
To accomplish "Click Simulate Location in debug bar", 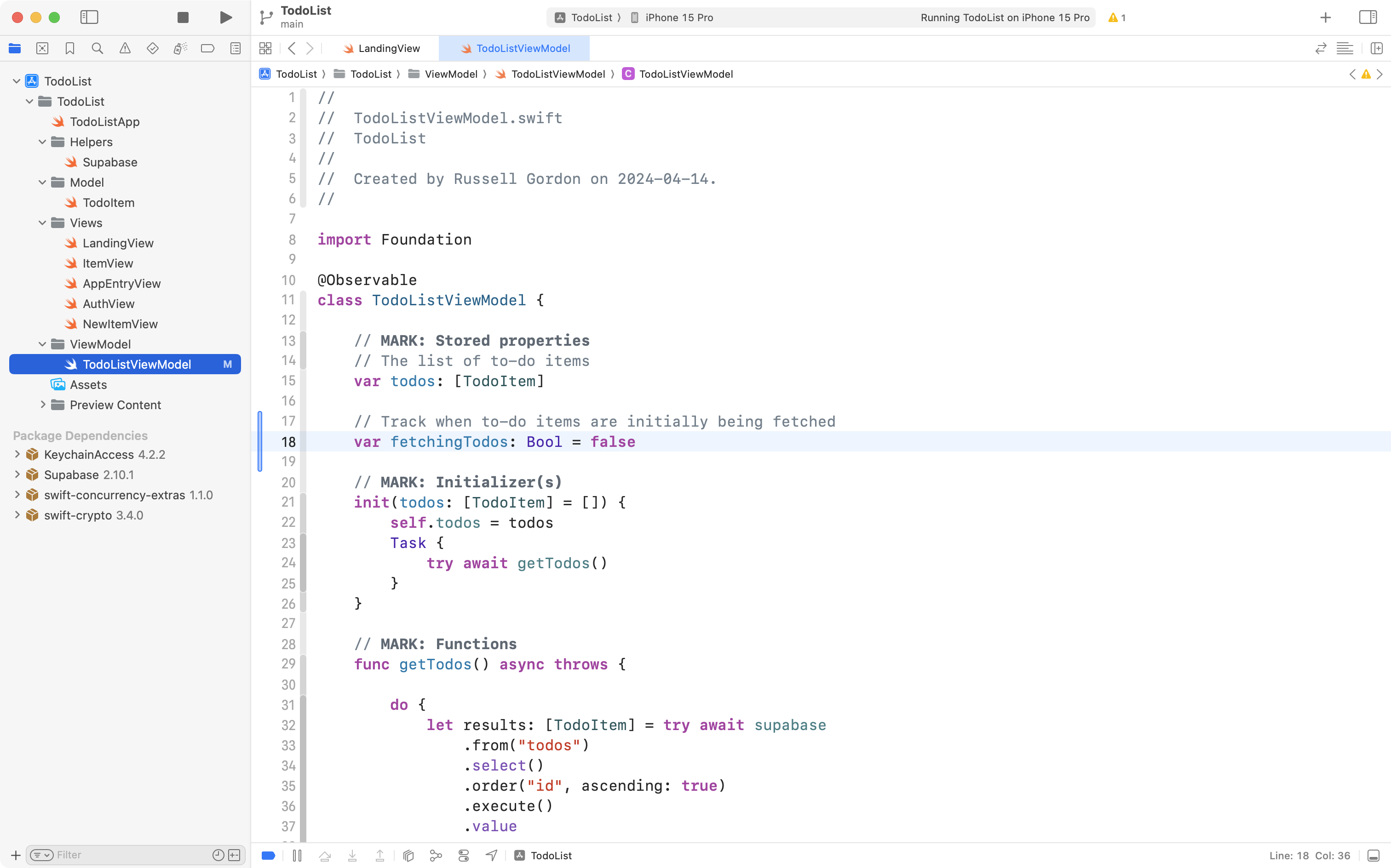I will (x=491, y=855).
